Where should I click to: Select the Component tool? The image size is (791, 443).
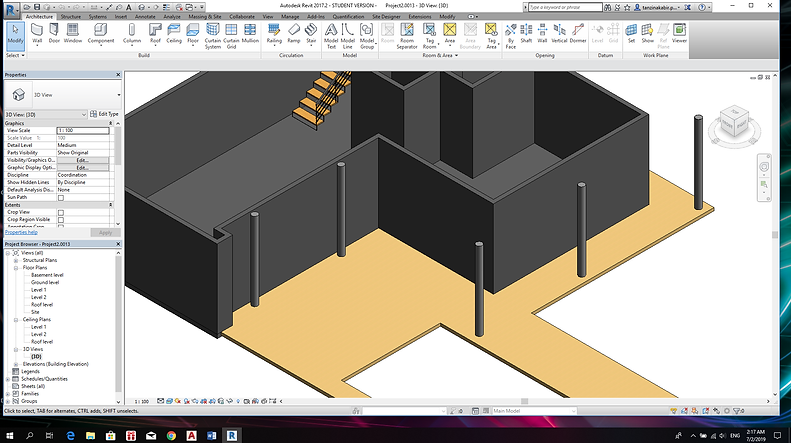[101, 34]
